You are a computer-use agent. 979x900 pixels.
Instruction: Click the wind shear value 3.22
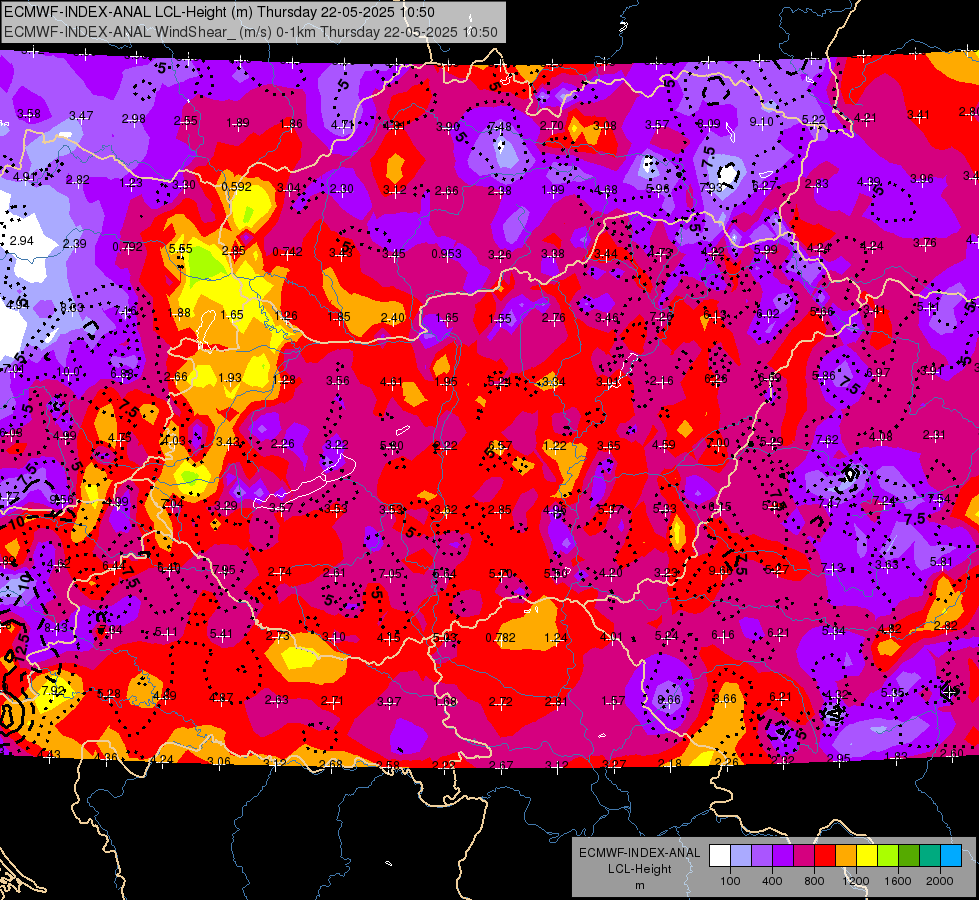[337, 444]
